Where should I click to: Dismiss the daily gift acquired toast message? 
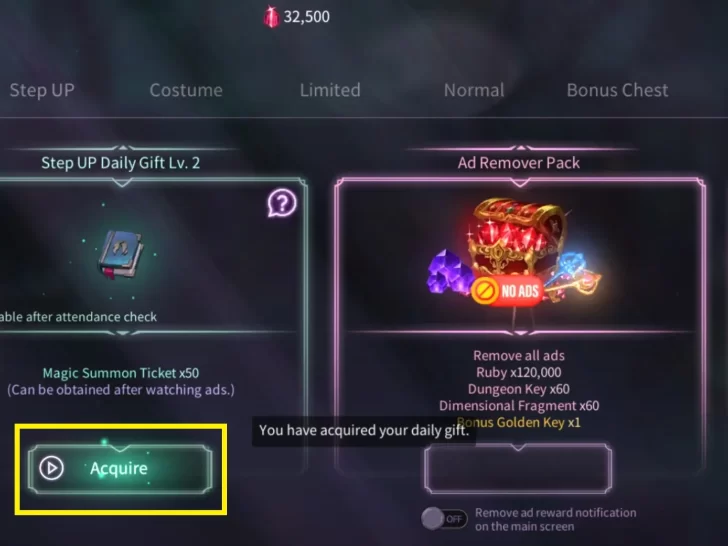(x=364, y=430)
